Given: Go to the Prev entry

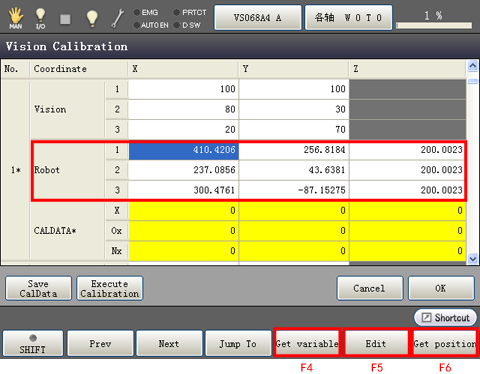Looking at the screenshot, I should point(100,343).
